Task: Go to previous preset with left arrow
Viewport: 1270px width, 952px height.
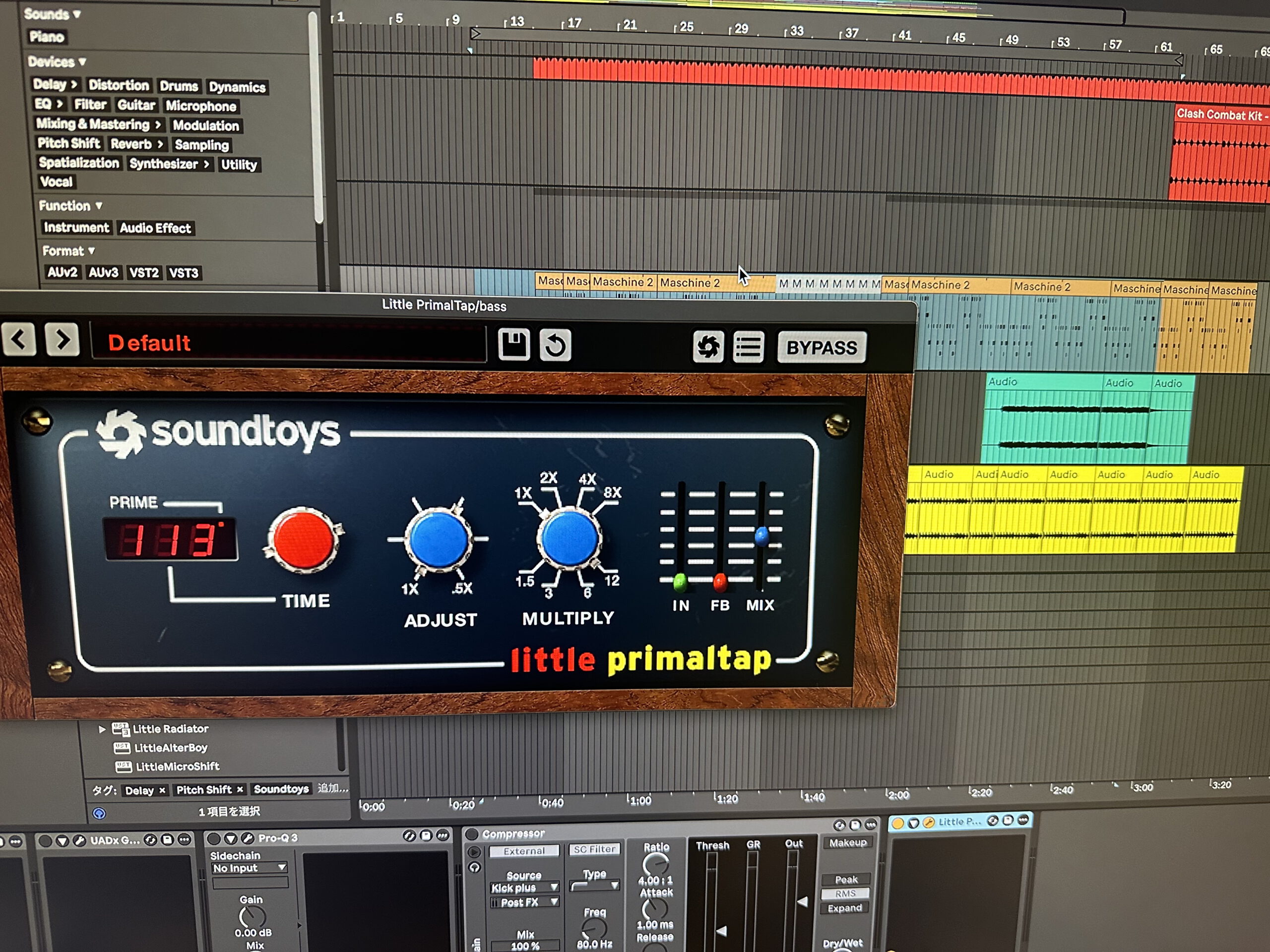Action: 19,339
